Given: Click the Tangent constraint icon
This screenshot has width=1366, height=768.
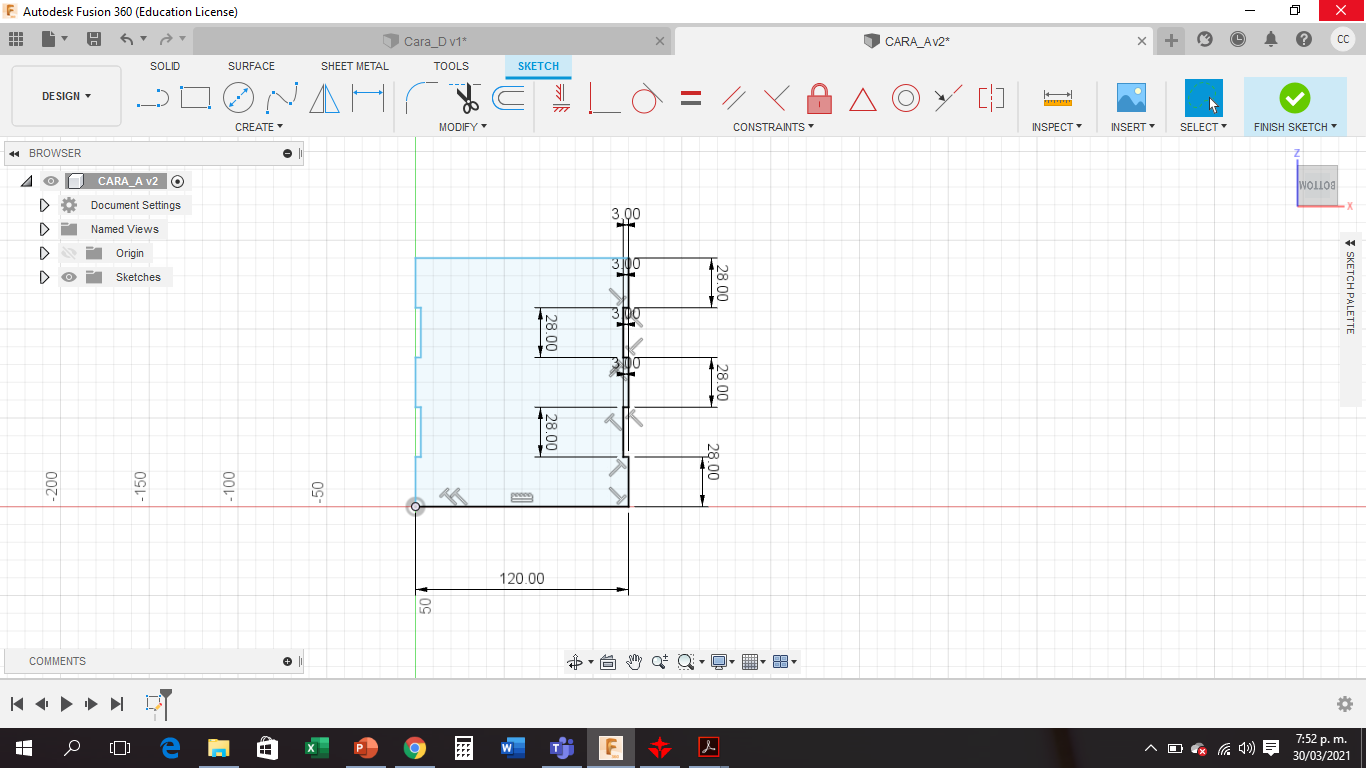Looking at the screenshot, I should (x=646, y=98).
